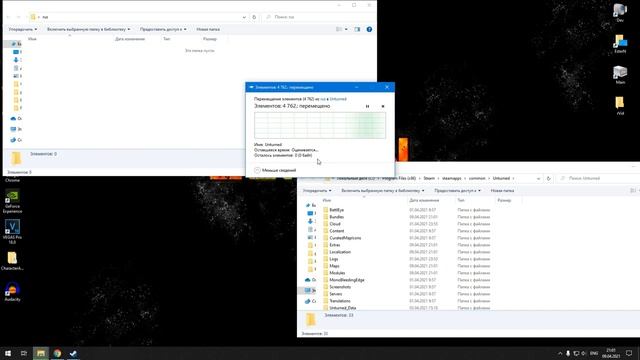This screenshot has width=640, height=360.
Task: Open Упорядочить dropdown in Unturned window
Action: point(317,191)
